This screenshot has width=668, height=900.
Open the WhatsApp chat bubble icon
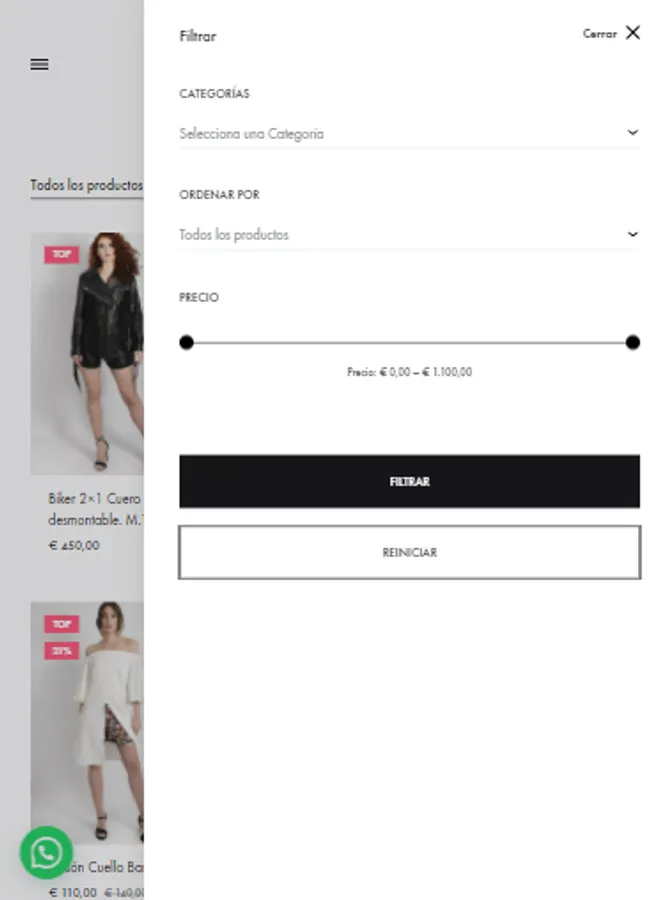46,853
